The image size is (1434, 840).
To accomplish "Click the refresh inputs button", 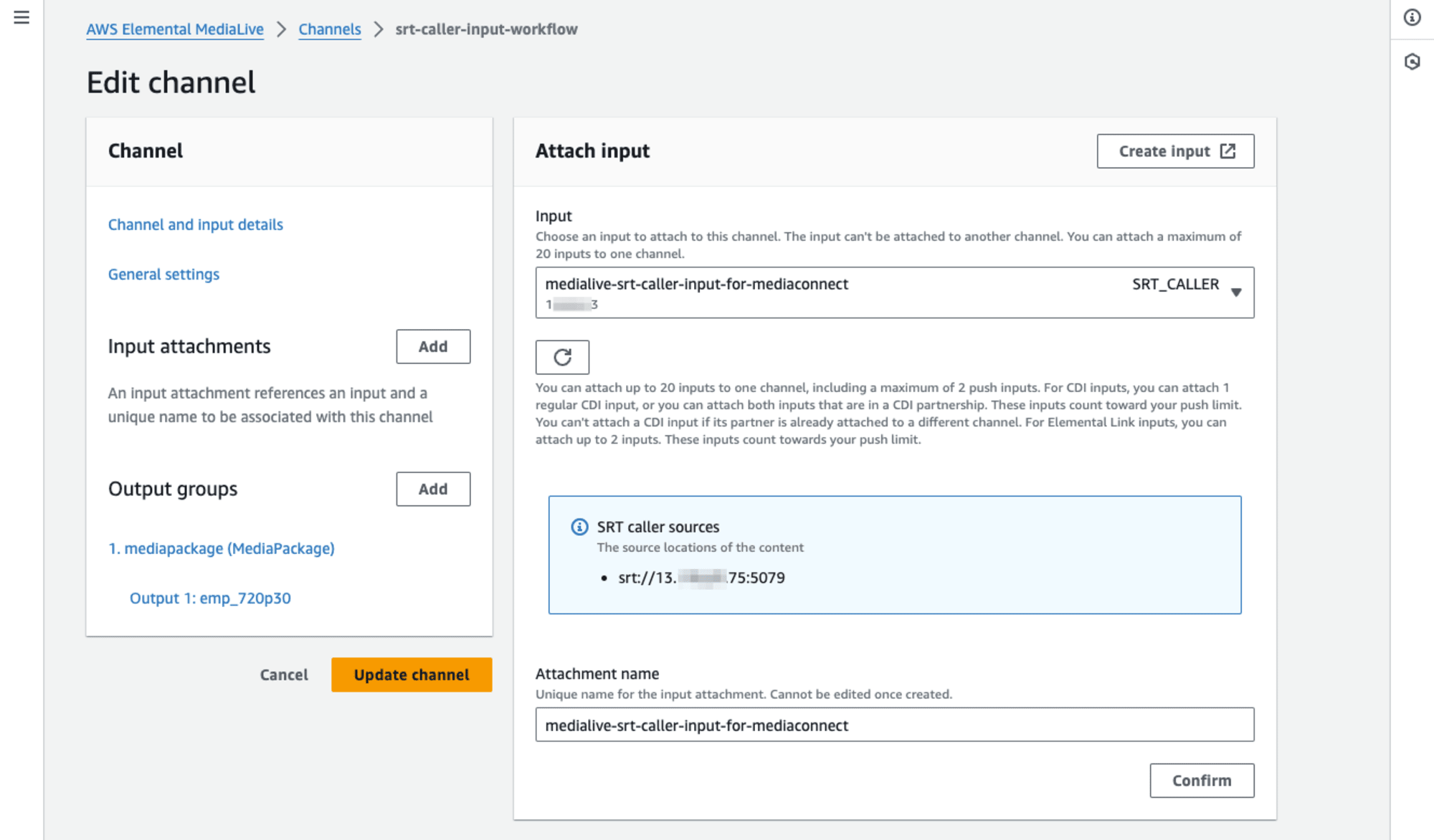I will pyautogui.click(x=562, y=357).
